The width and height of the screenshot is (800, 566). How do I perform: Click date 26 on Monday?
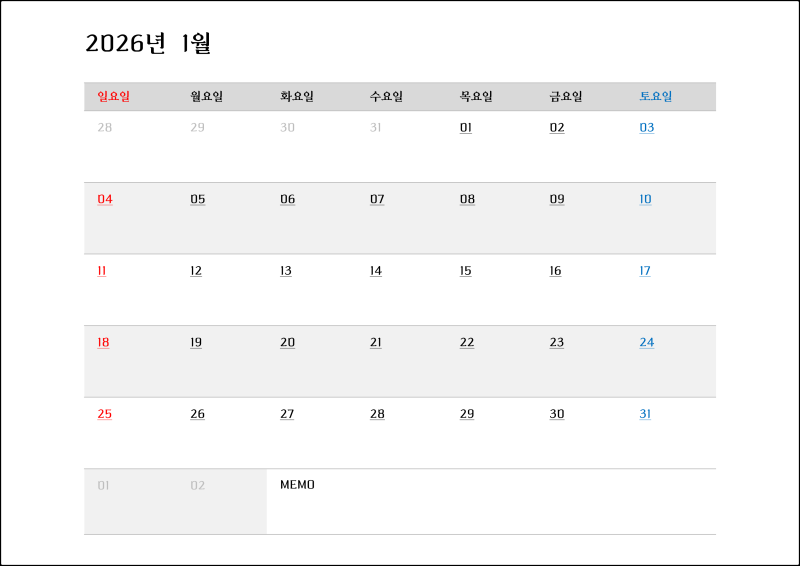coord(197,414)
